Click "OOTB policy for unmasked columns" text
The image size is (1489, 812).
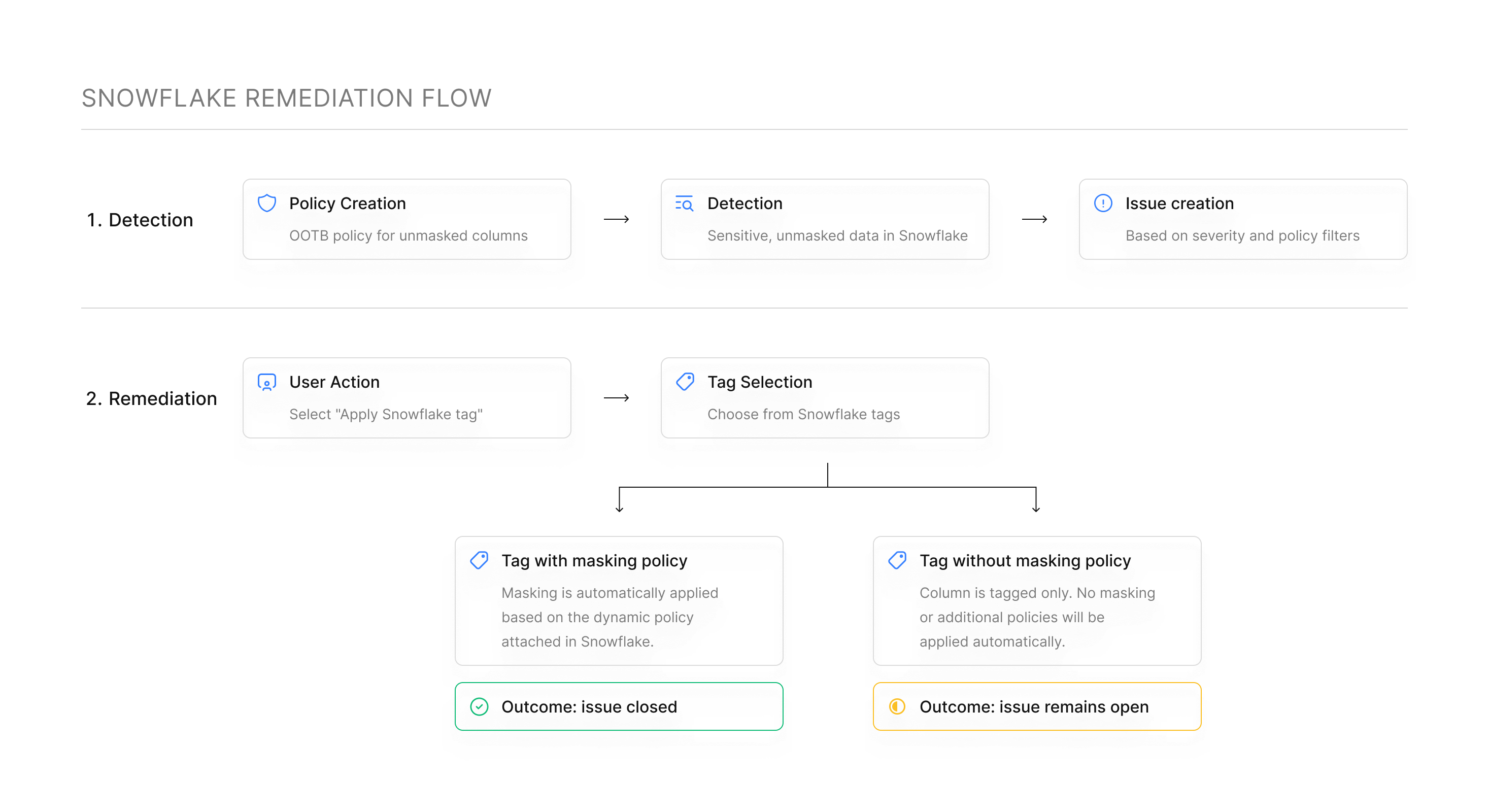pos(408,236)
